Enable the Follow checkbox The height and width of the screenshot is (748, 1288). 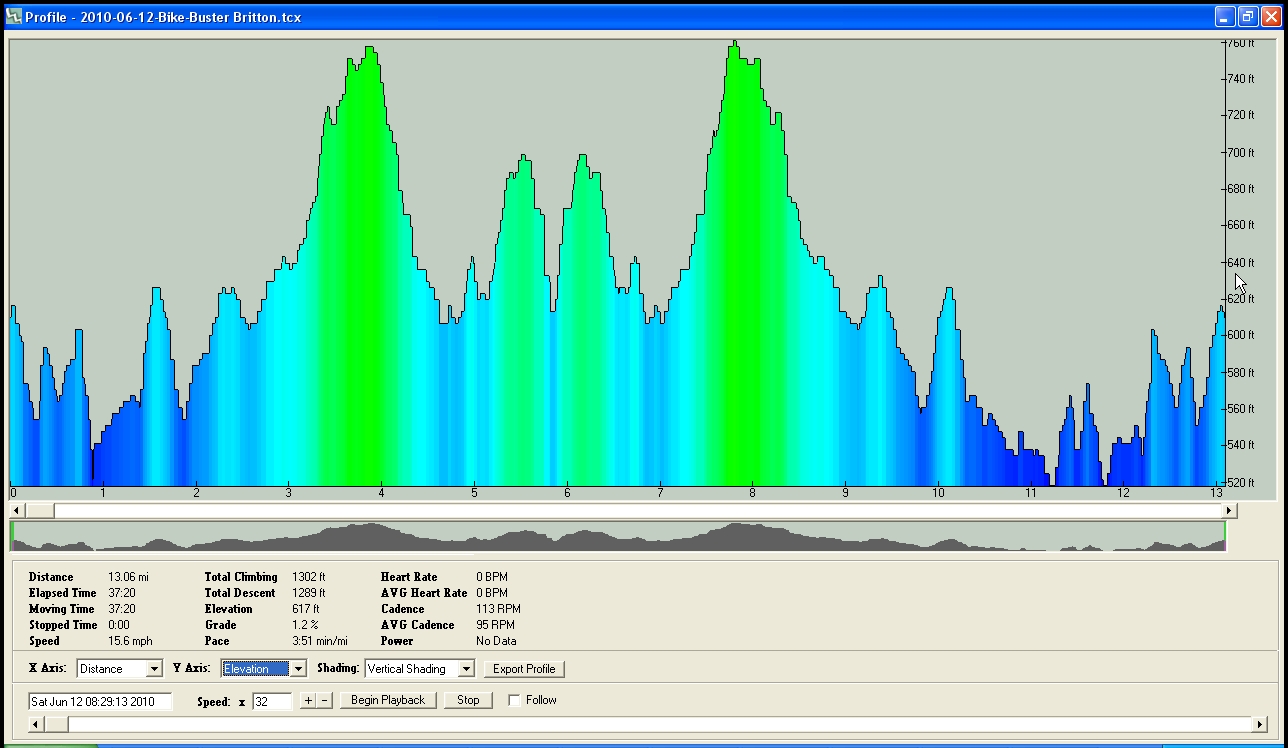[x=514, y=700]
